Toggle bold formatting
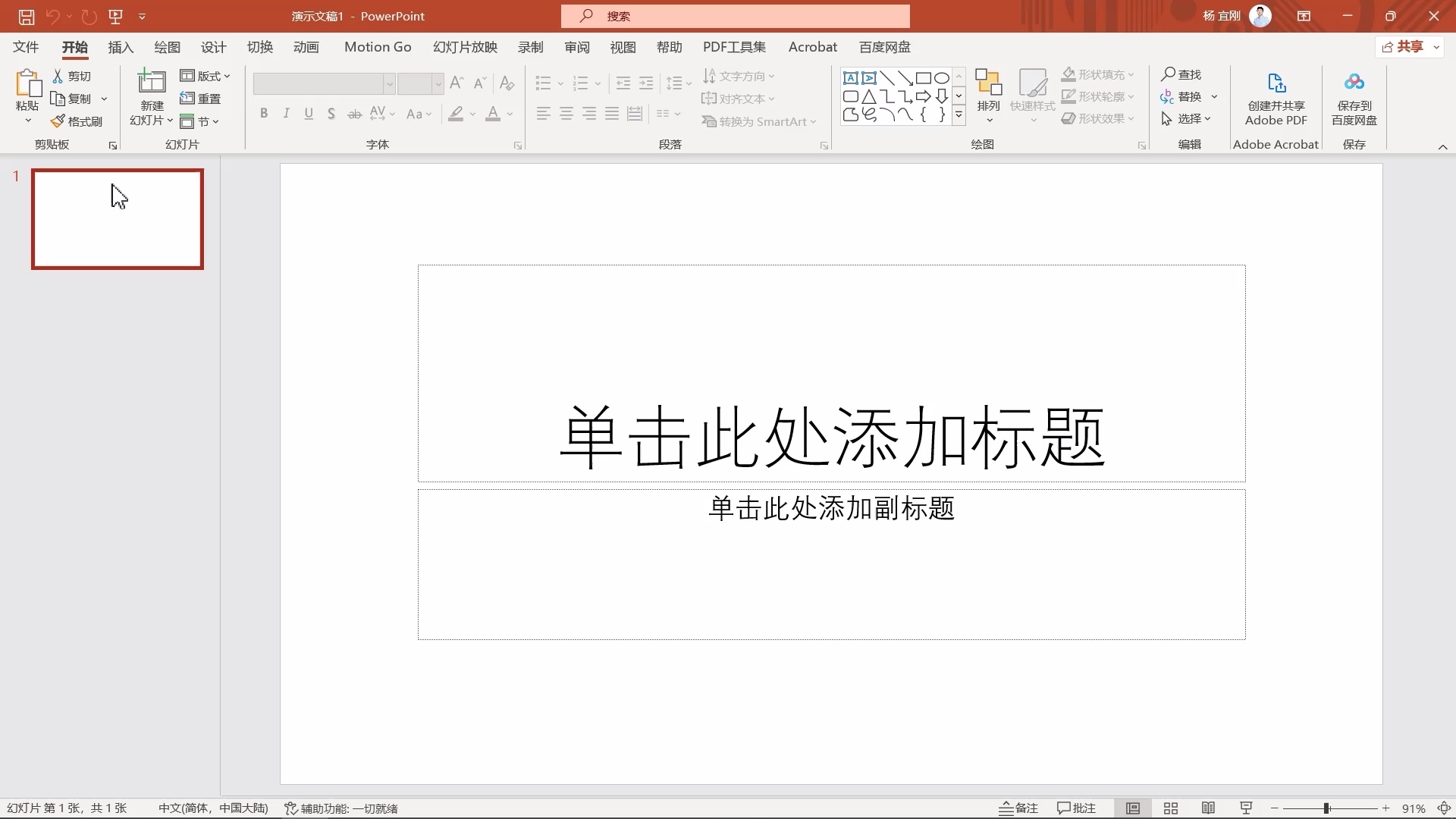 (x=264, y=113)
